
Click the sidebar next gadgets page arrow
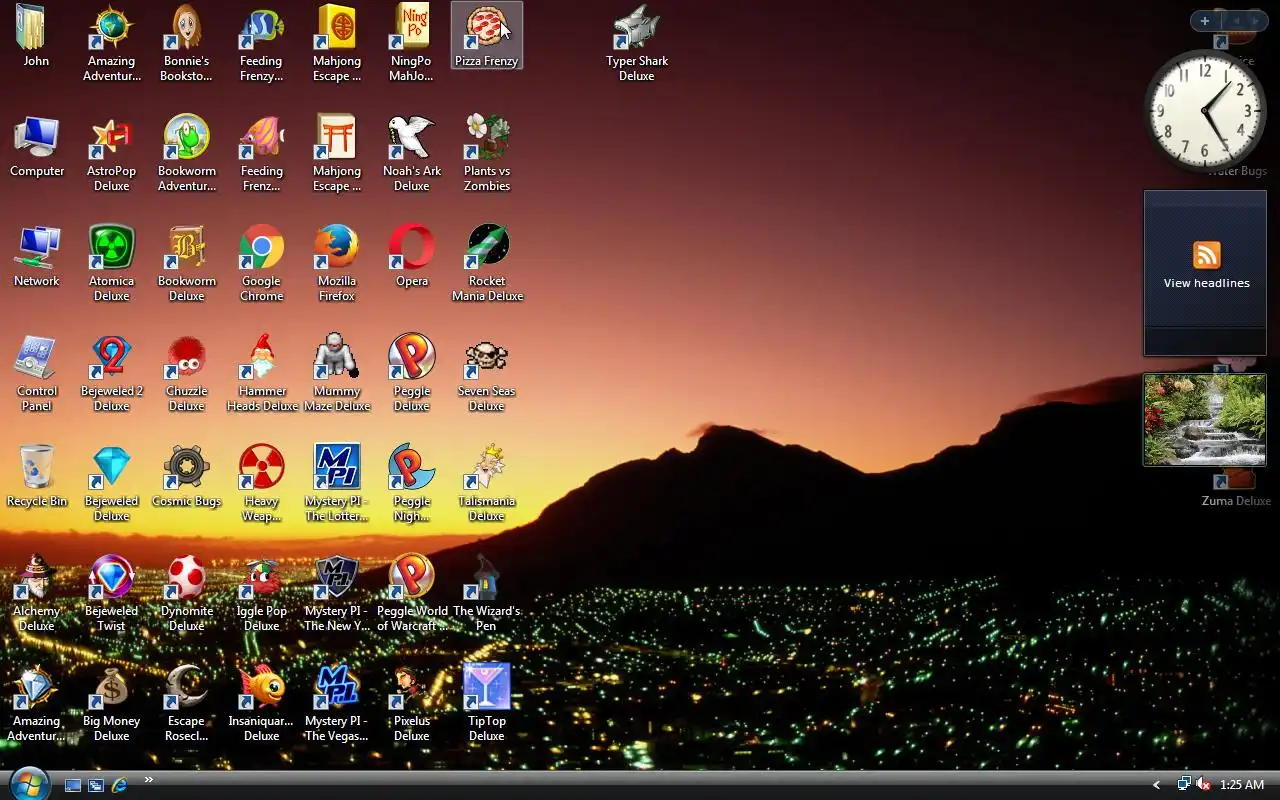[x=1256, y=21]
